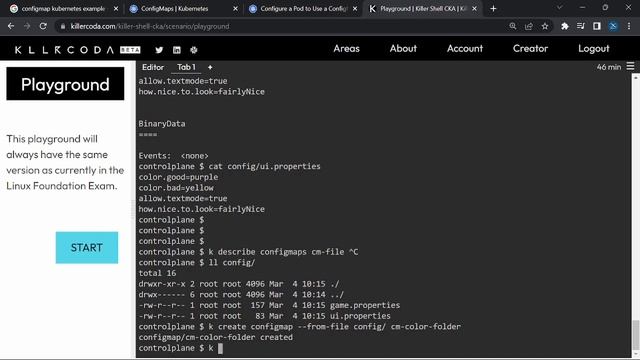The height and width of the screenshot is (360, 640).
Task: Click the START button
Action: (x=87, y=248)
